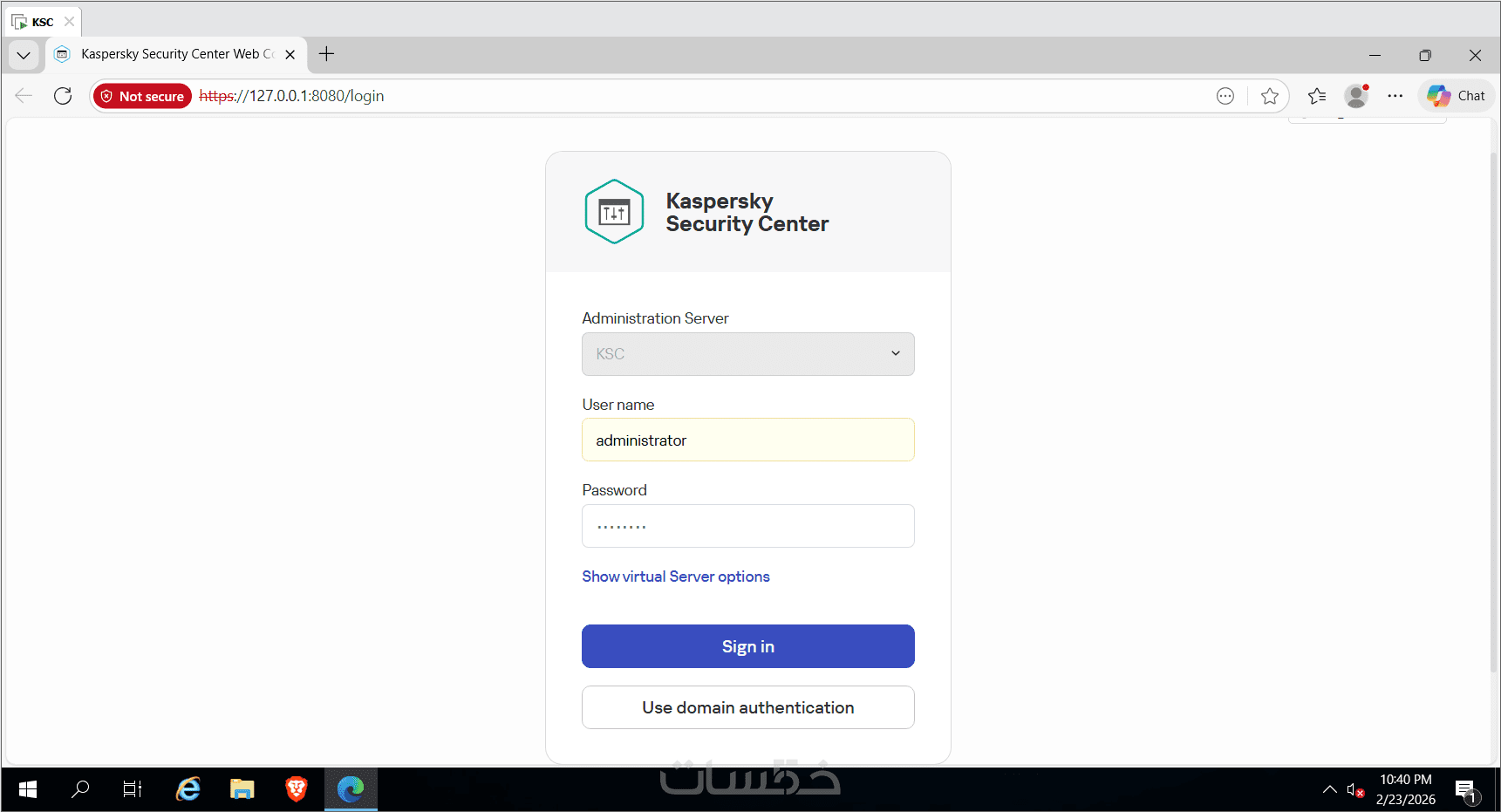Image resolution: width=1501 pixels, height=812 pixels.
Task: Click the Sign in button
Action: (748, 646)
